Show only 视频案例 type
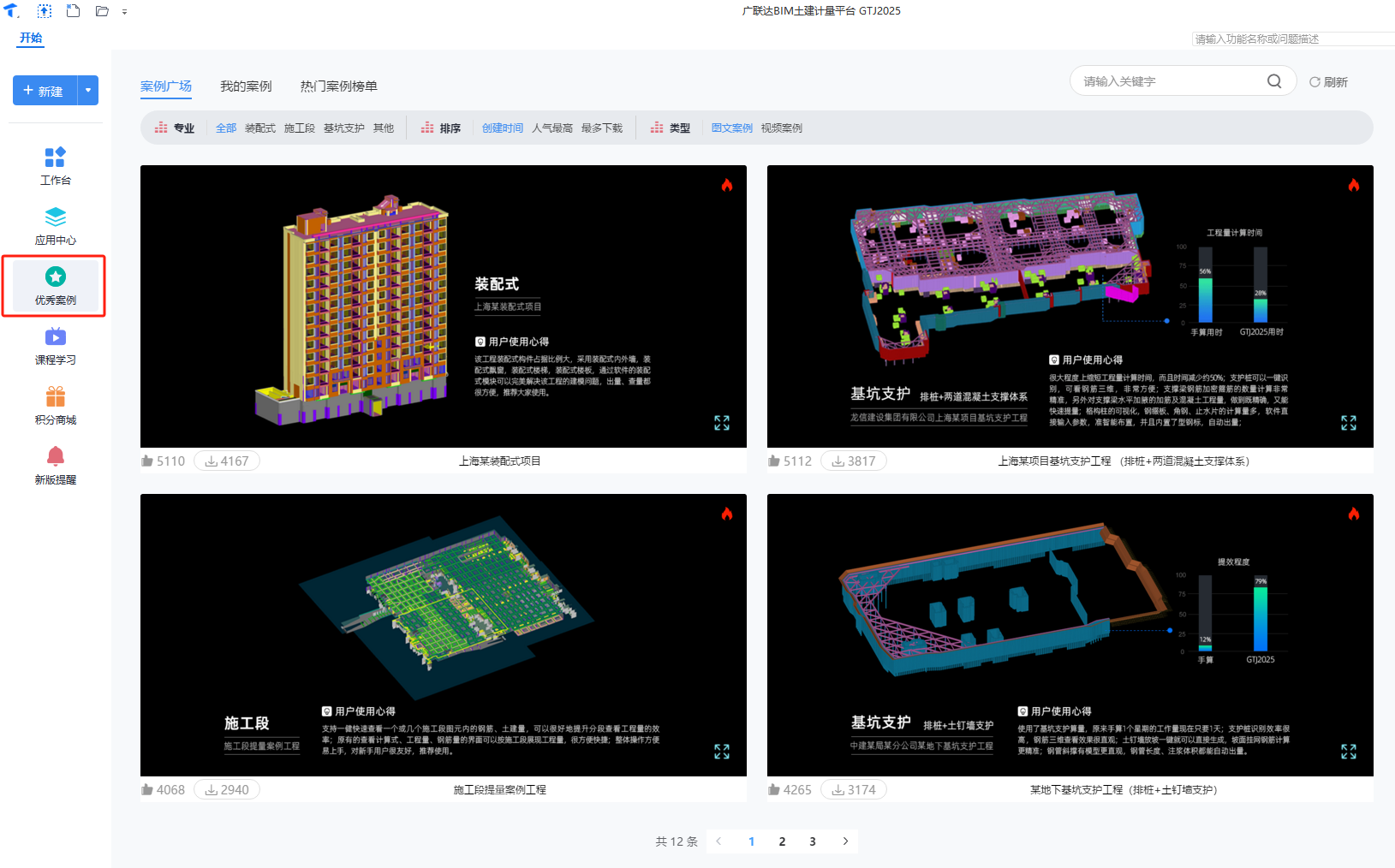Viewport: 1395px width, 868px height. (782, 128)
